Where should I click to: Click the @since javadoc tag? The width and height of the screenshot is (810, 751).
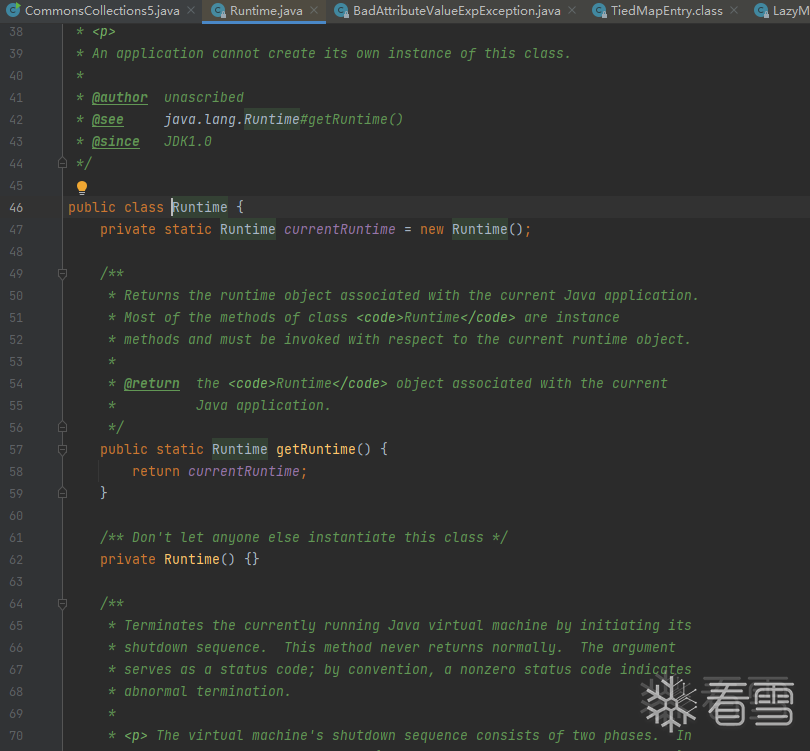[116, 142]
